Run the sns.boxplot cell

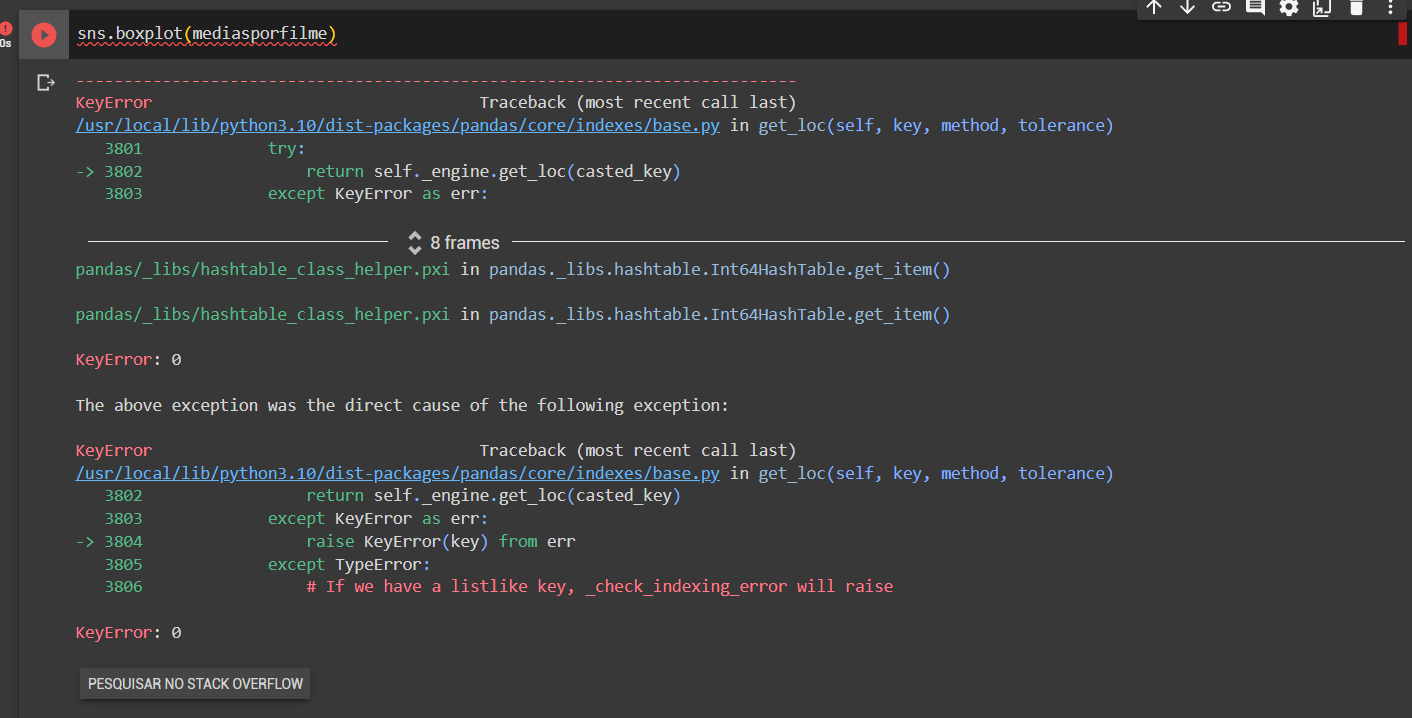pos(43,35)
